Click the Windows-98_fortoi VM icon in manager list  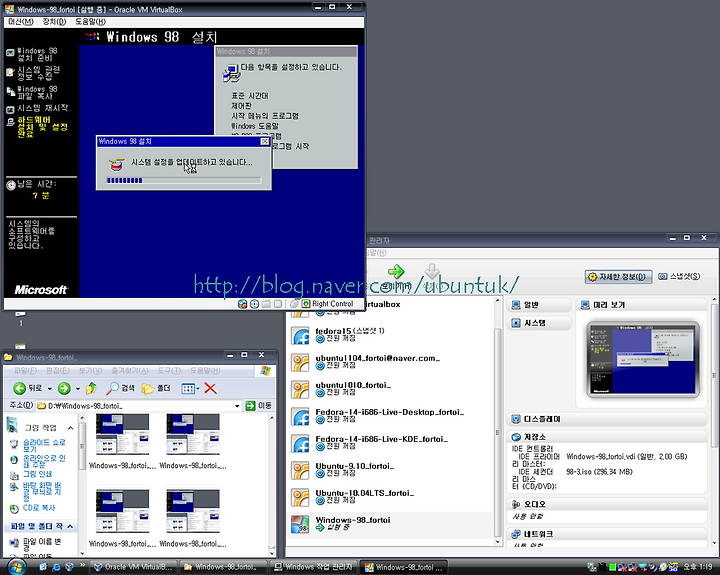tap(300, 524)
